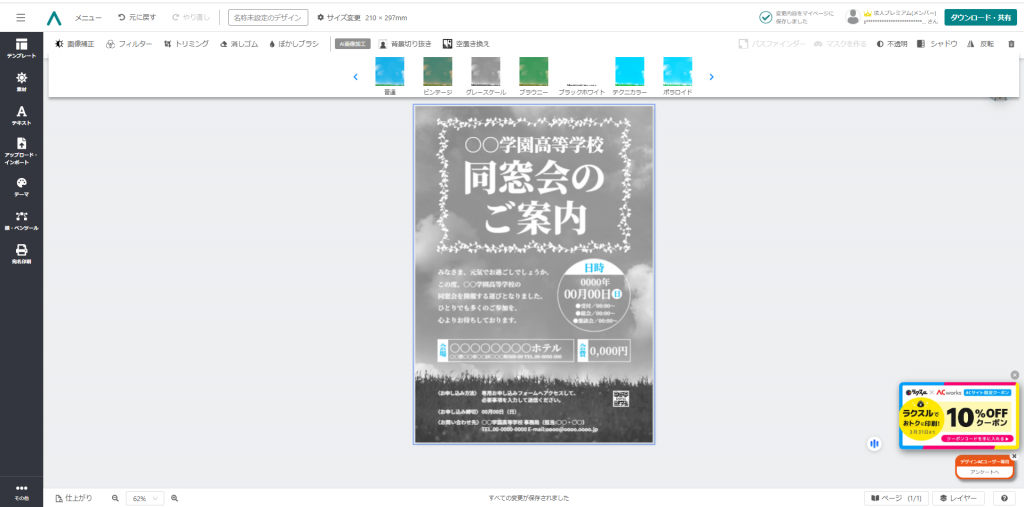The image size is (1024, 507).
Task: Click アンケートへ survey button
Action: click(x=984, y=472)
